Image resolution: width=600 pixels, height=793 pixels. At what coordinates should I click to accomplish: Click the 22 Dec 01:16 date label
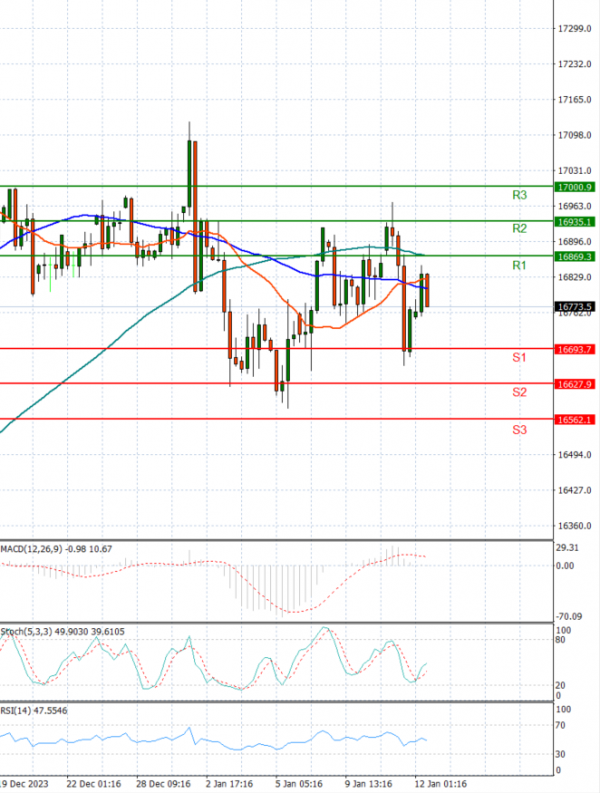(94, 784)
